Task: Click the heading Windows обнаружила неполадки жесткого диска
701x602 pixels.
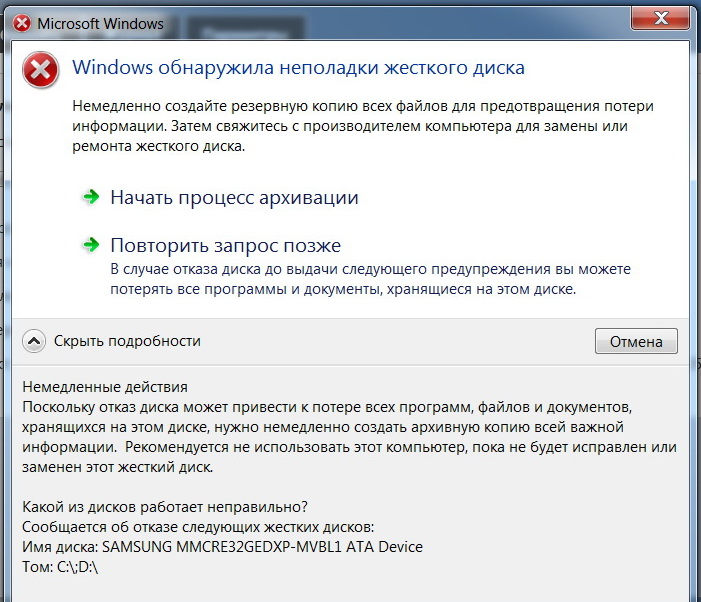Action: click(x=299, y=68)
